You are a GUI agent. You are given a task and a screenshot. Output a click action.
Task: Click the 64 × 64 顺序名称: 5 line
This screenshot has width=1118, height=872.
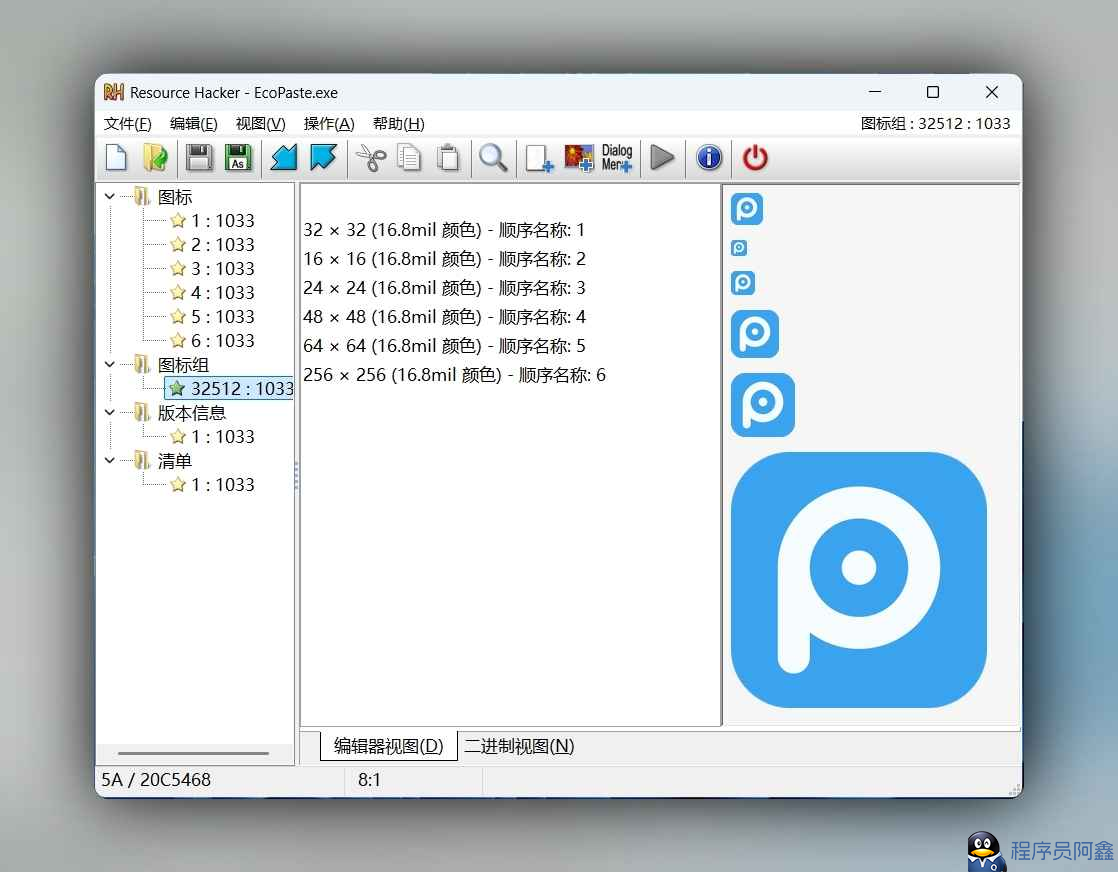point(444,346)
